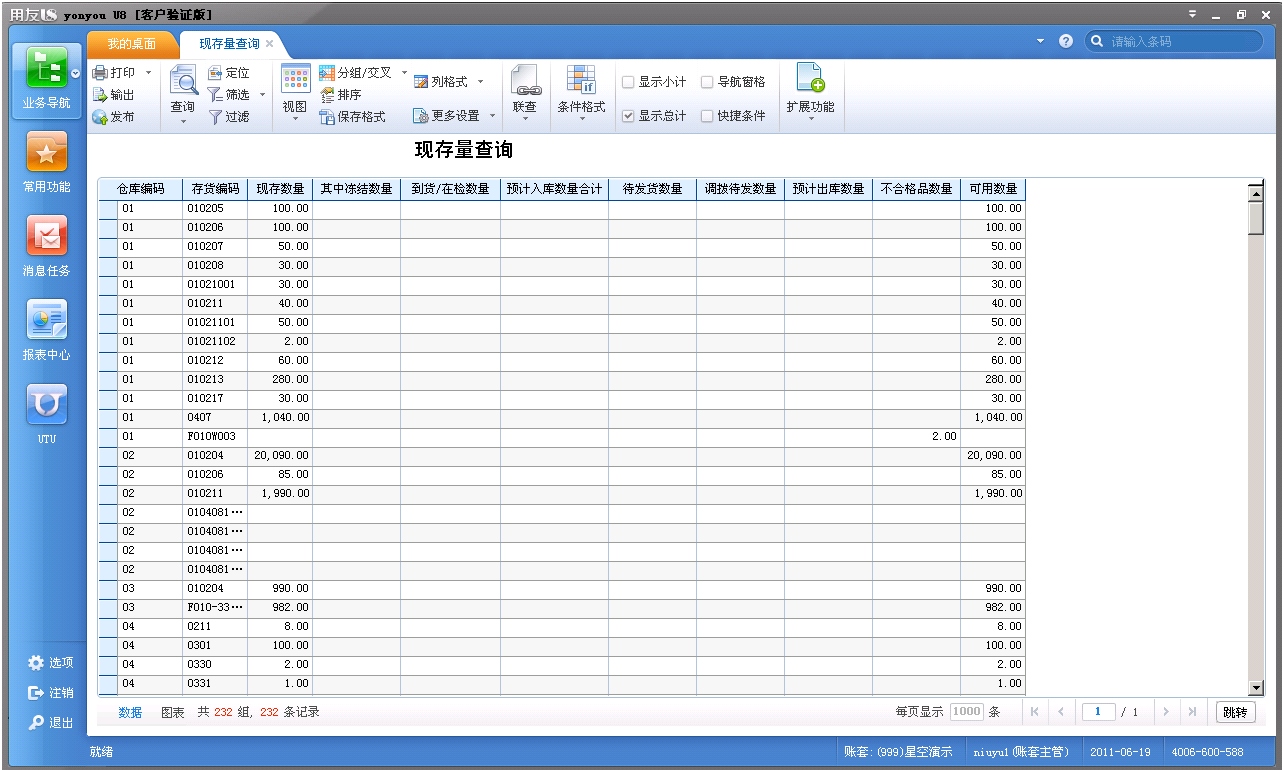The width and height of the screenshot is (1284, 770).
Task: Click the 退出 exit icon
Action: 36,723
